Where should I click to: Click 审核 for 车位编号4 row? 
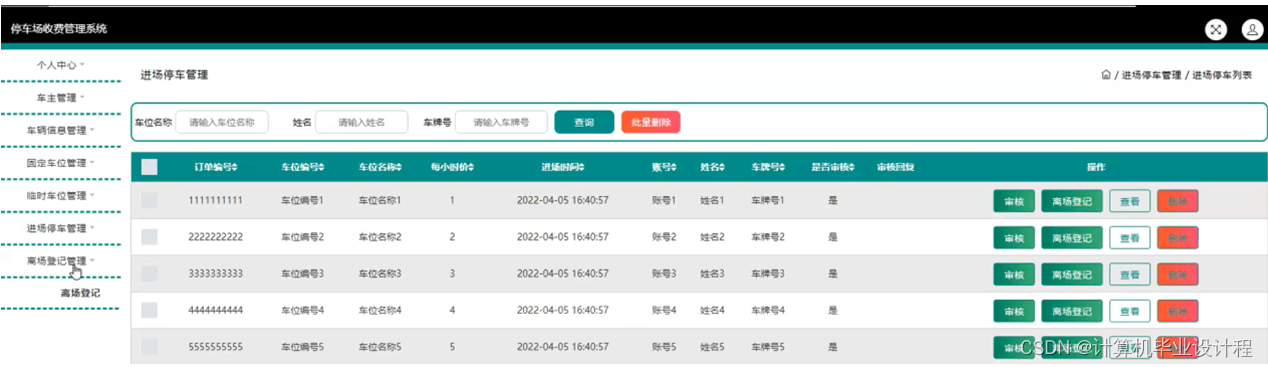point(1014,311)
